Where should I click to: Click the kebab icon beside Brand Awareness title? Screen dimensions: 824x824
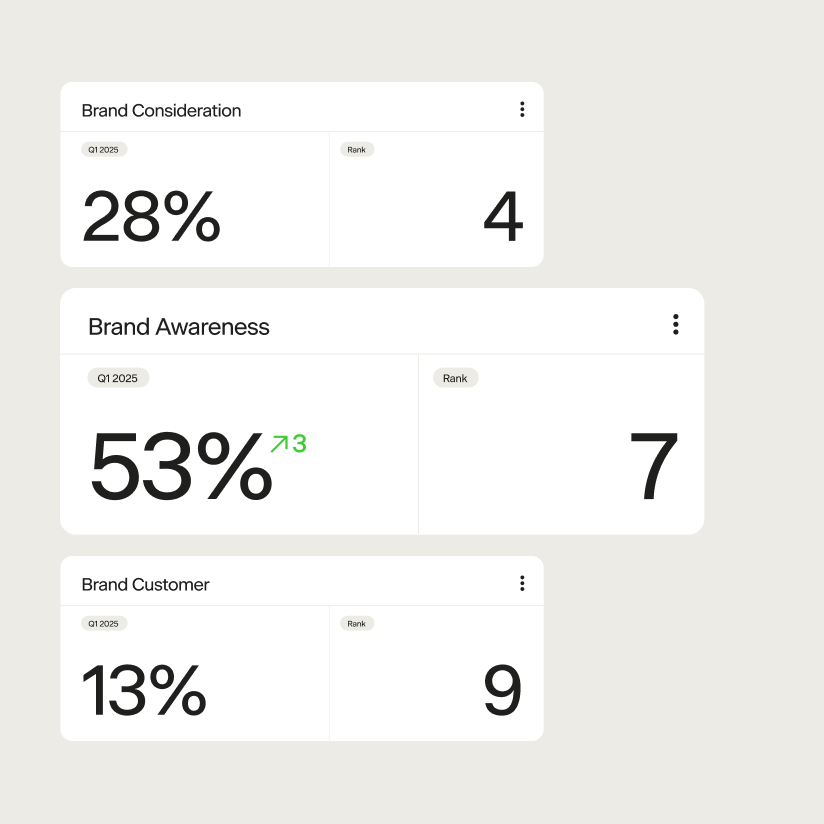point(676,324)
